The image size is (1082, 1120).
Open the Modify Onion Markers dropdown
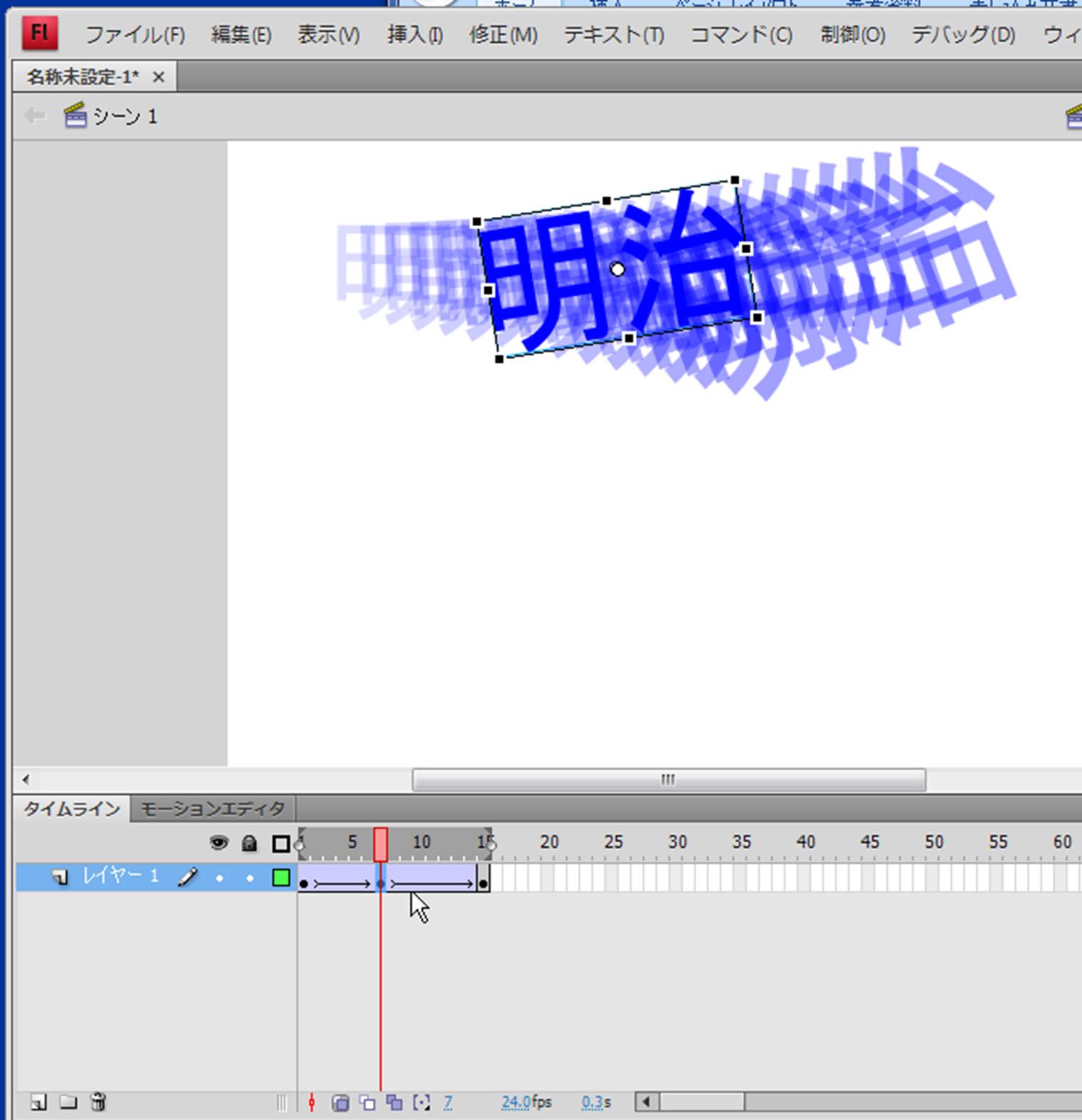pos(422,1103)
